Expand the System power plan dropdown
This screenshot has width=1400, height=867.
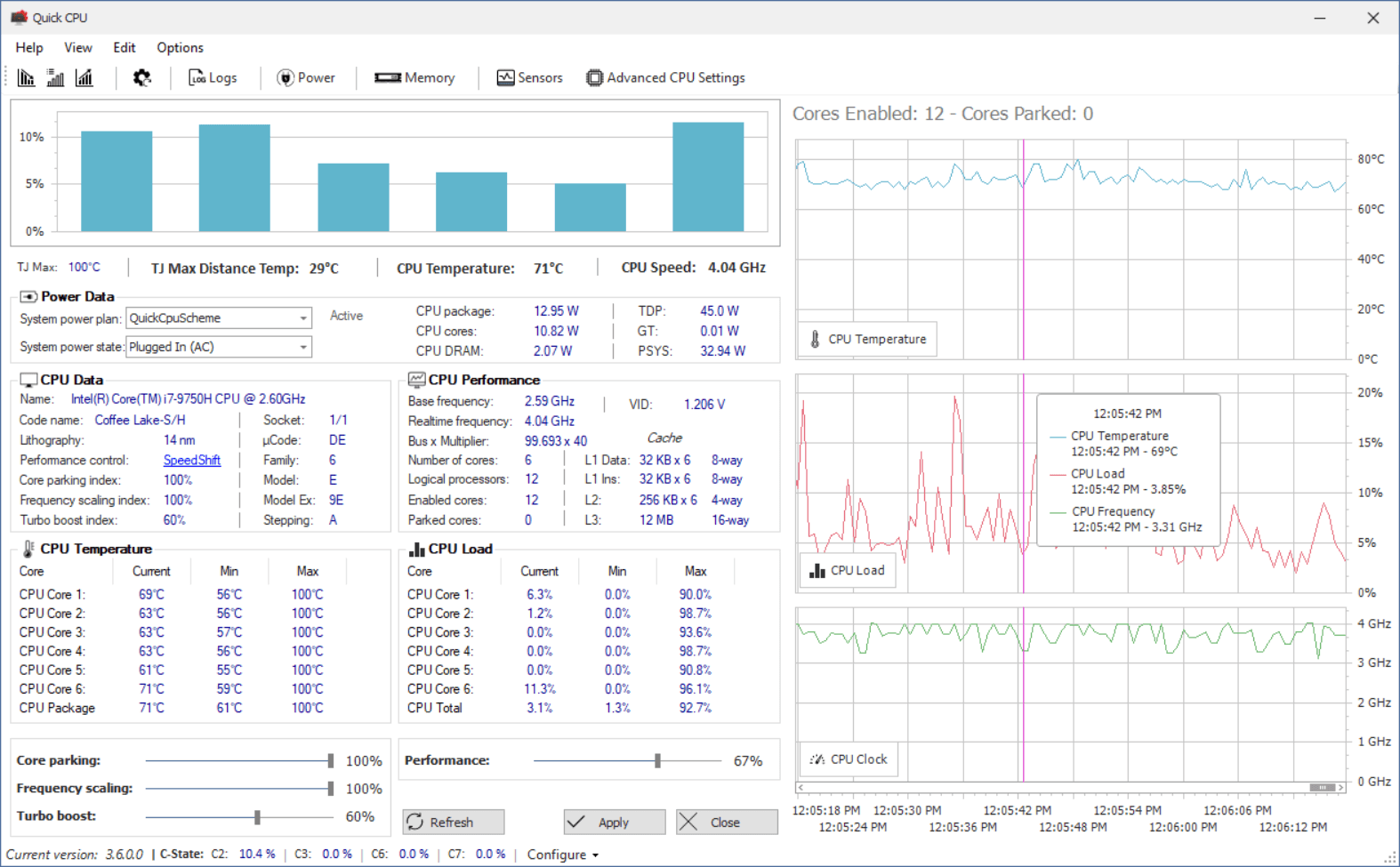coord(303,318)
